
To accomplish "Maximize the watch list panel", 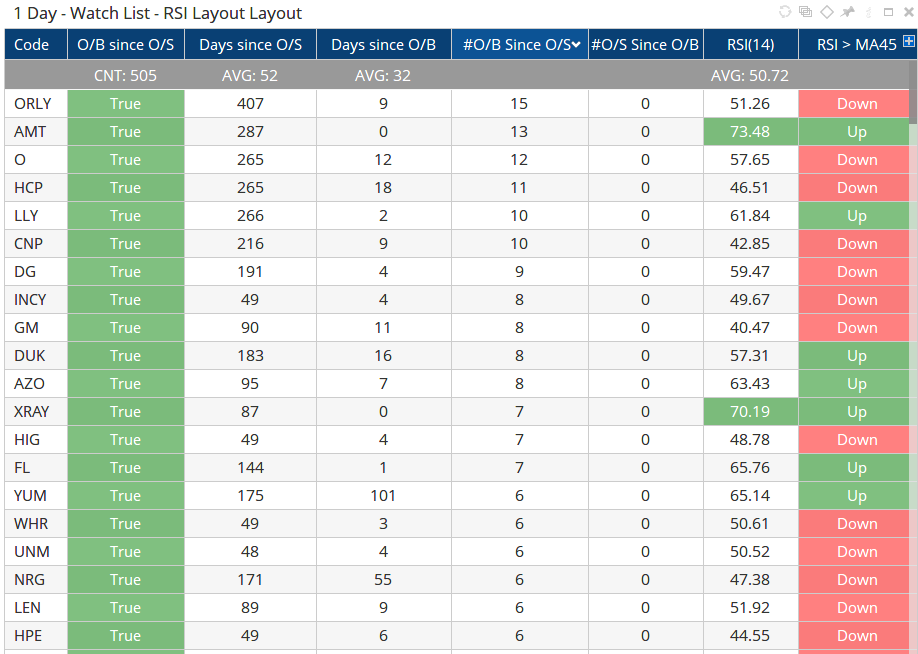I will (x=888, y=12).
